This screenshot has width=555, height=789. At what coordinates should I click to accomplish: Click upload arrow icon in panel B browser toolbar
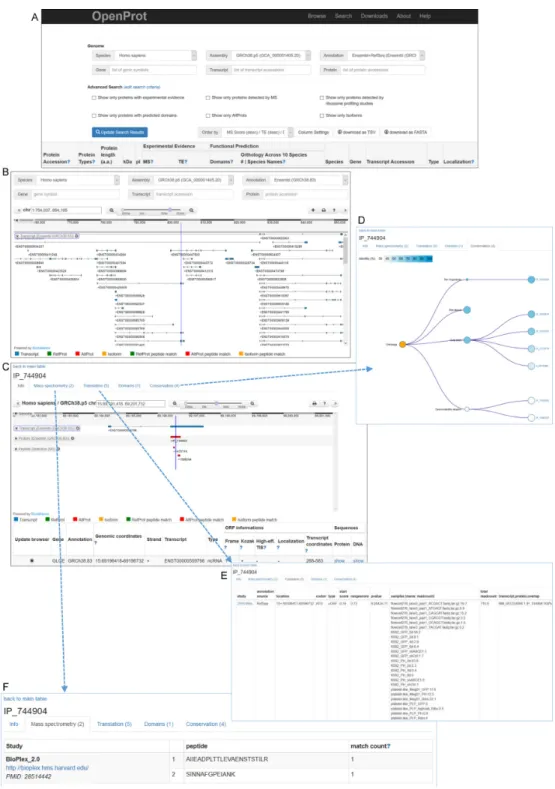(313, 210)
